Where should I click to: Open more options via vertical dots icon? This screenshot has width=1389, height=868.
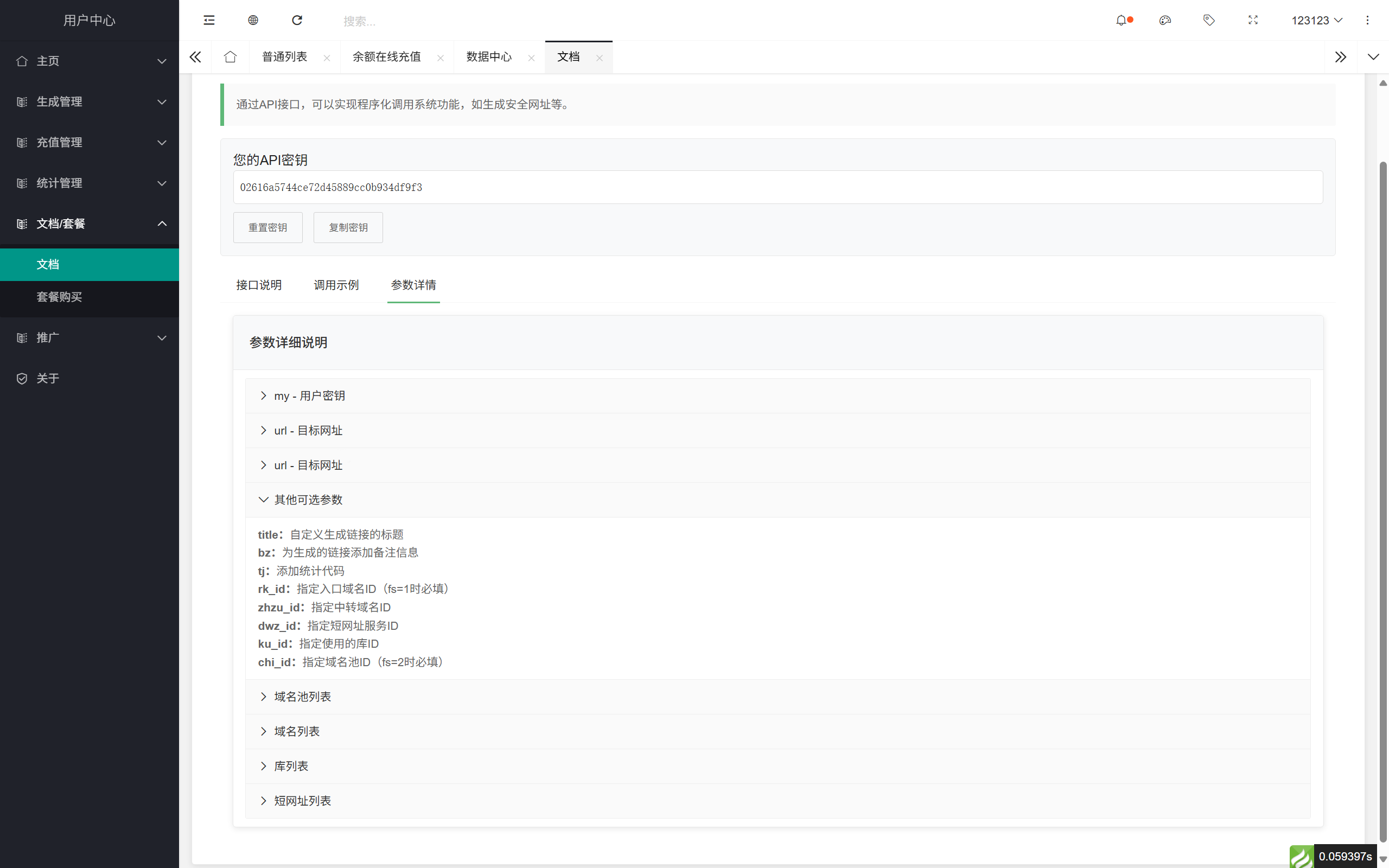[x=1368, y=20]
